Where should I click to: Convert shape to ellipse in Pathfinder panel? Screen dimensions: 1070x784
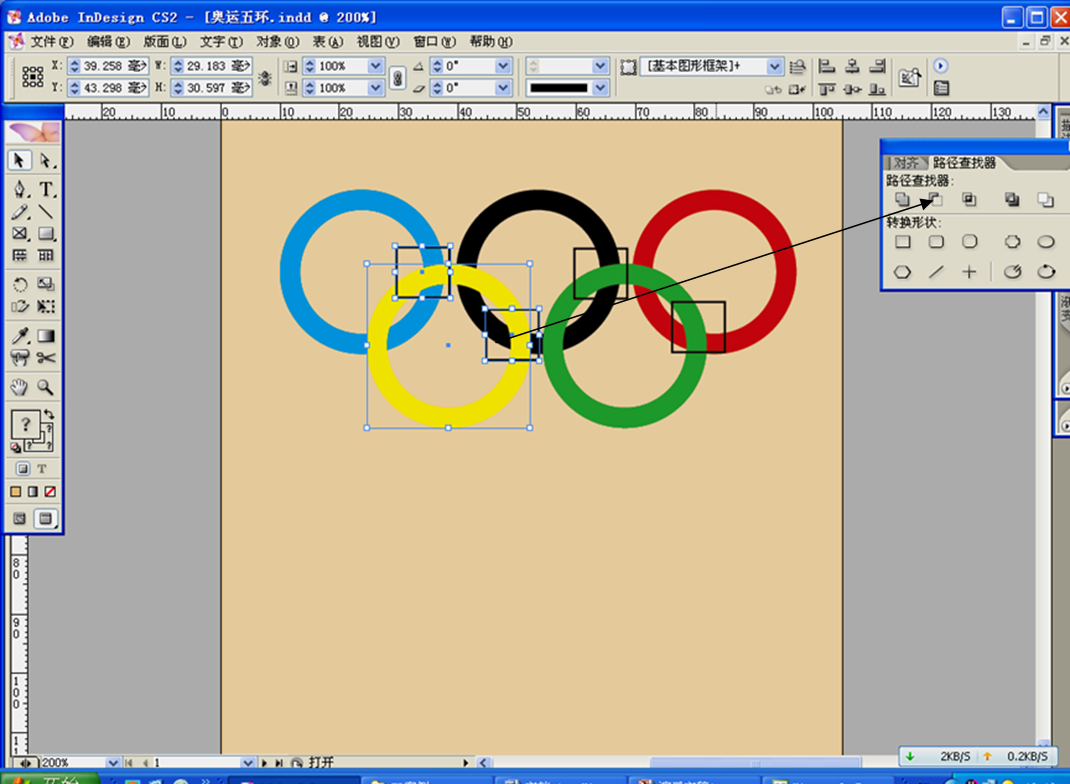click(x=1045, y=242)
